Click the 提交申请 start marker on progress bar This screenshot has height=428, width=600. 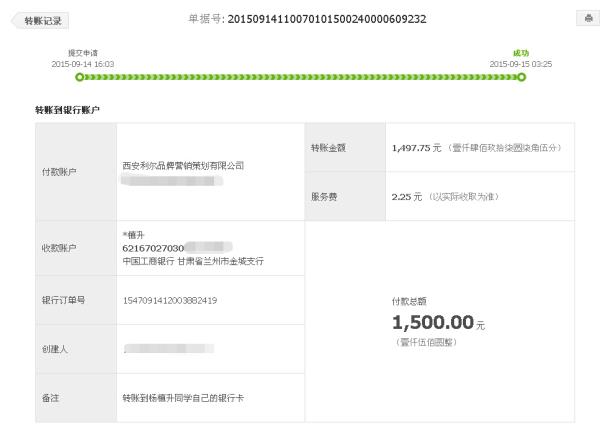[x=80, y=77]
